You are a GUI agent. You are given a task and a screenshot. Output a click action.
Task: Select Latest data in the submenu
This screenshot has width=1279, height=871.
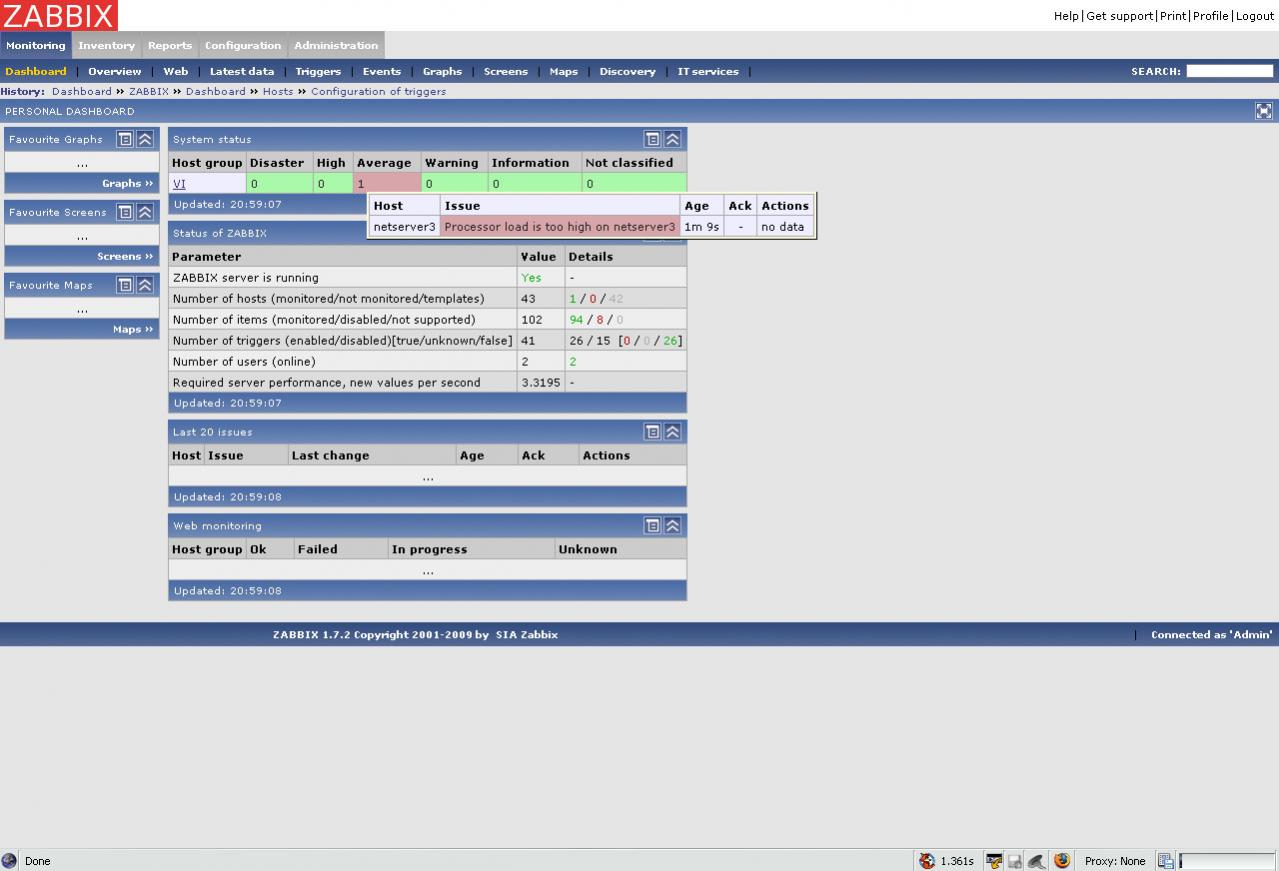coord(242,71)
